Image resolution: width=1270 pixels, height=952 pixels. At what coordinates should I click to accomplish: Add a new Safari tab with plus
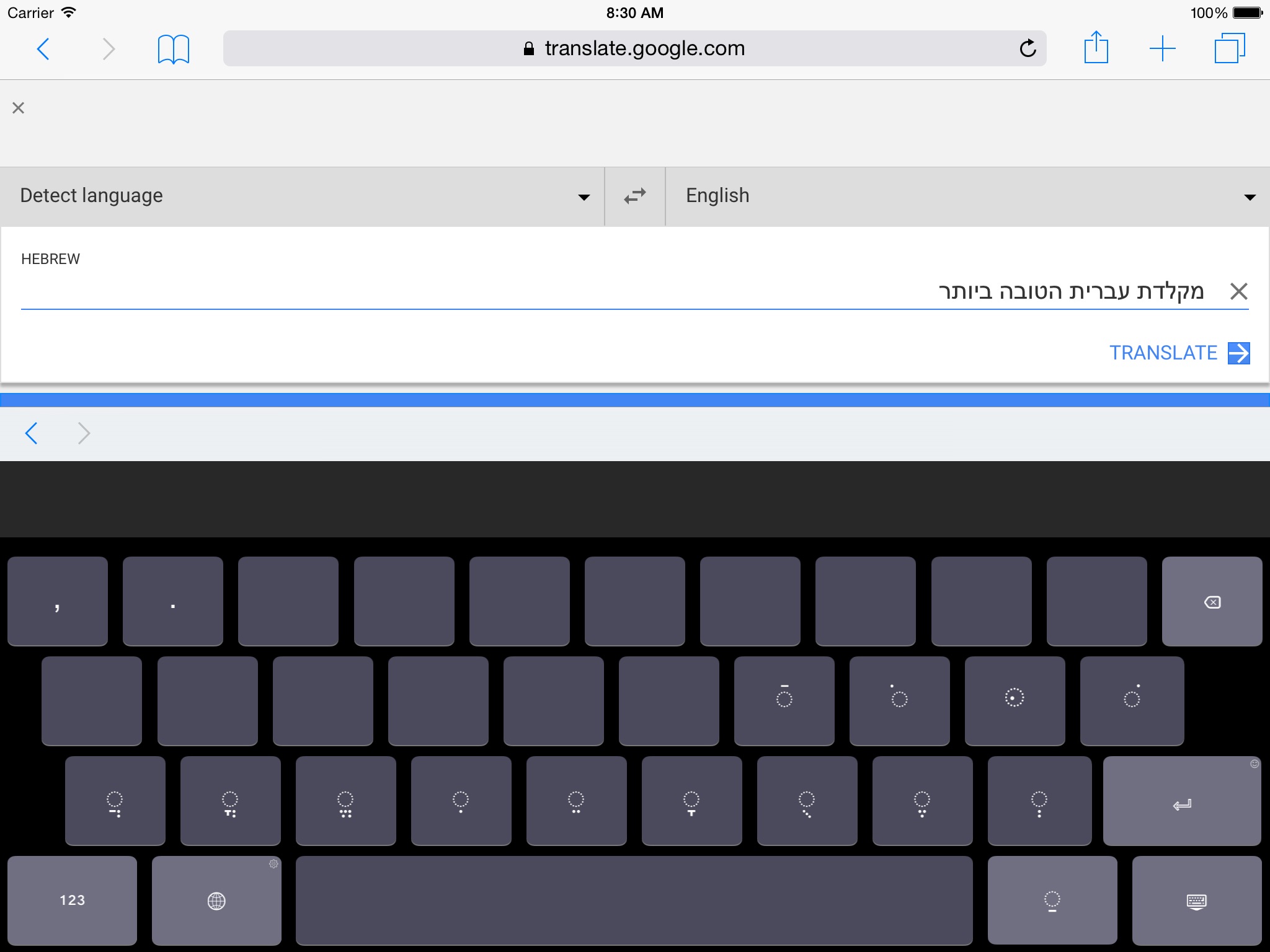[1162, 48]
